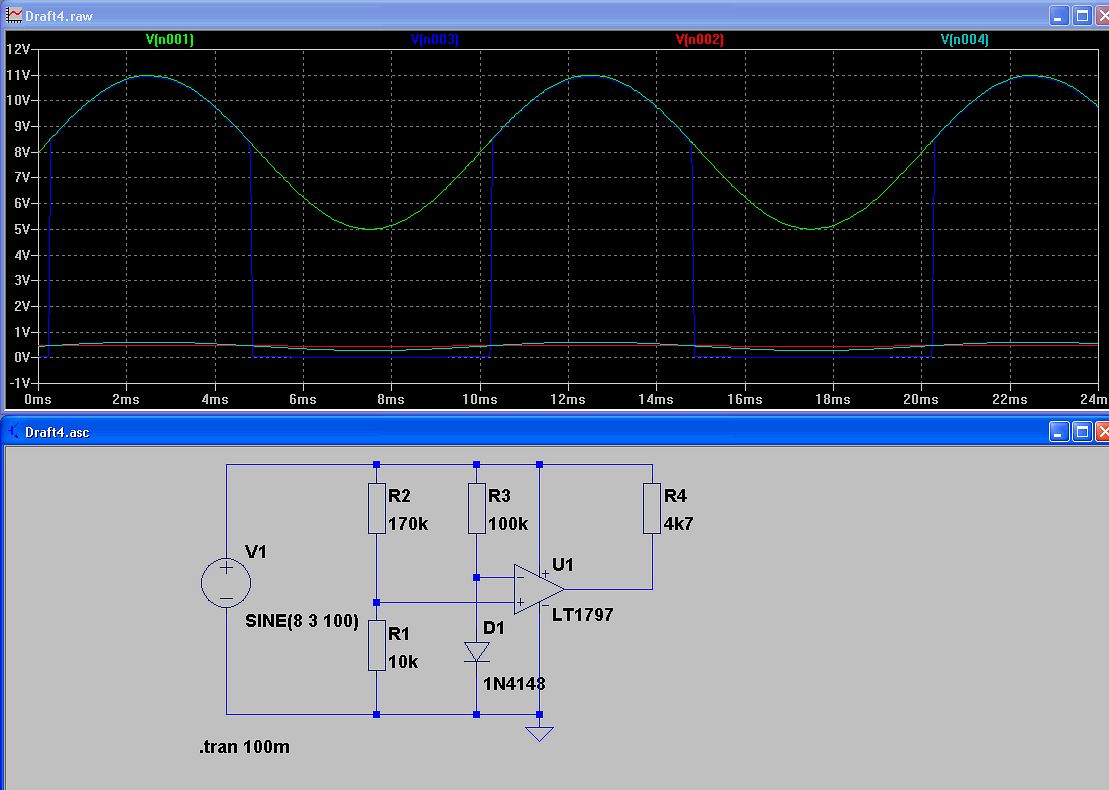Screen dimensions: 1109x790
Task: Click the V(n001) trace label
Action: coord(170,40)
